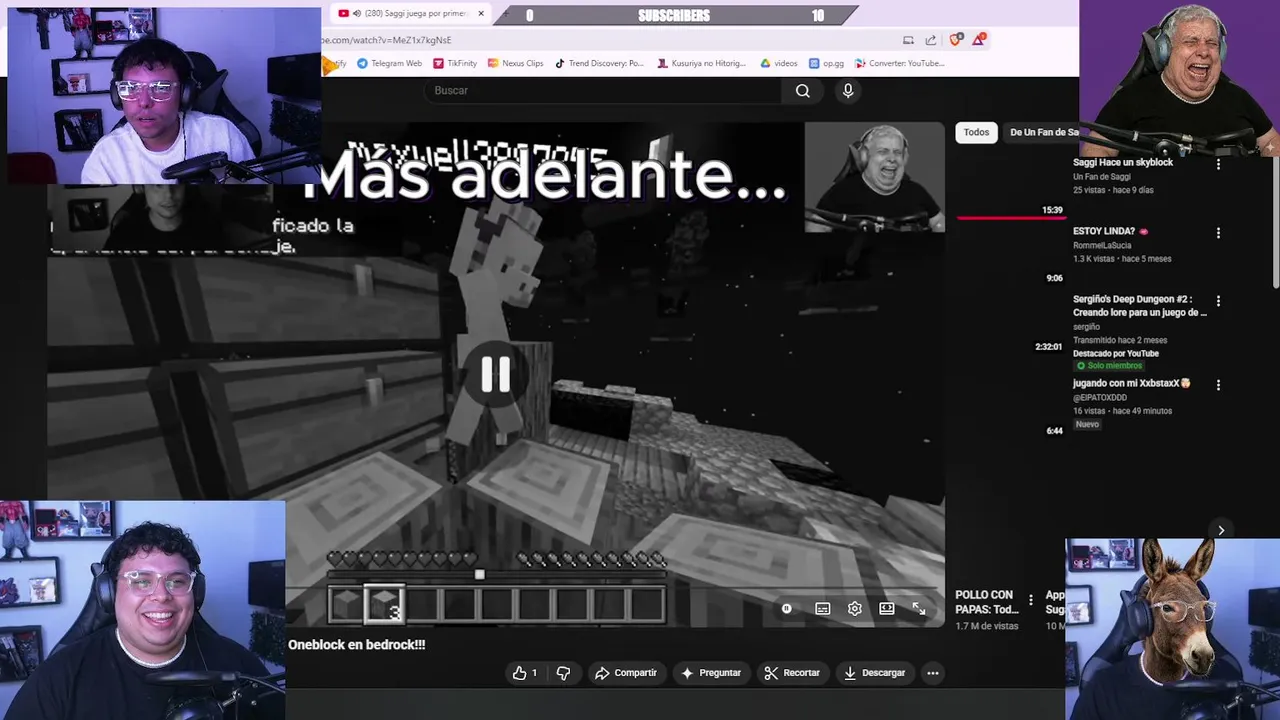
Task: Toggle autoplay switch in player controls
Action: click(x=787, y=608)
